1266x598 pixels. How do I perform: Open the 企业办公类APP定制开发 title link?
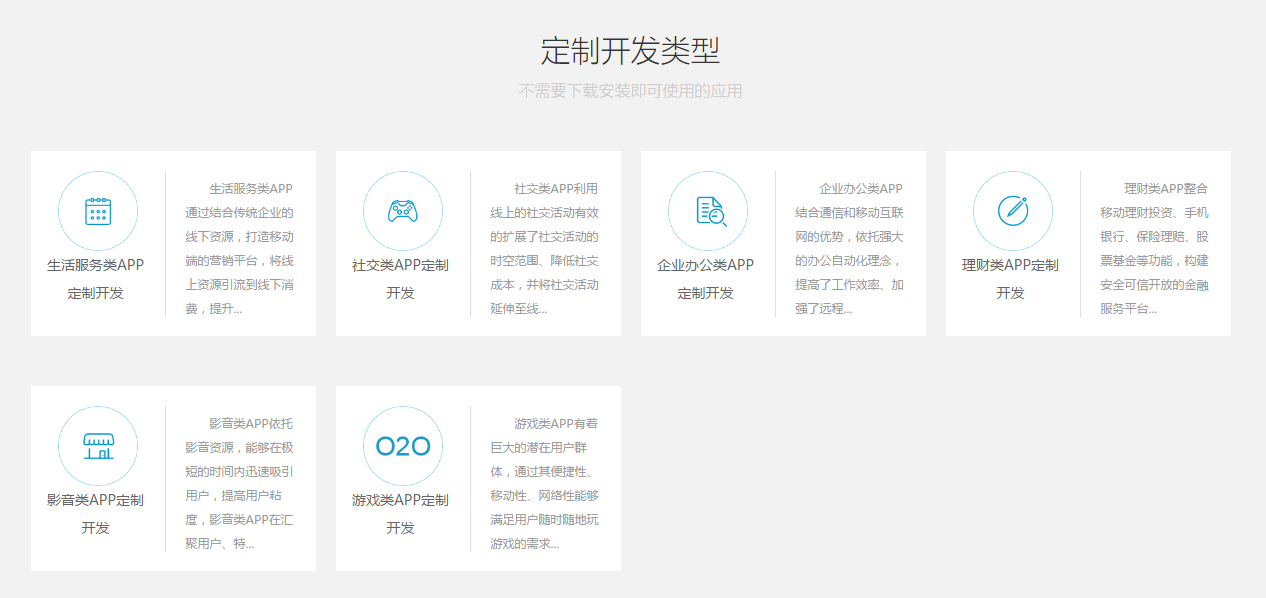(x=706, y=279)
